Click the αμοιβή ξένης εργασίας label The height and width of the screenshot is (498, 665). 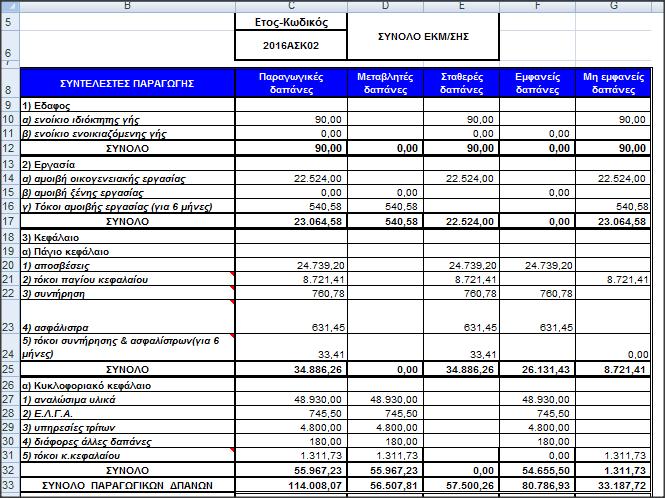tap(83, 193)
